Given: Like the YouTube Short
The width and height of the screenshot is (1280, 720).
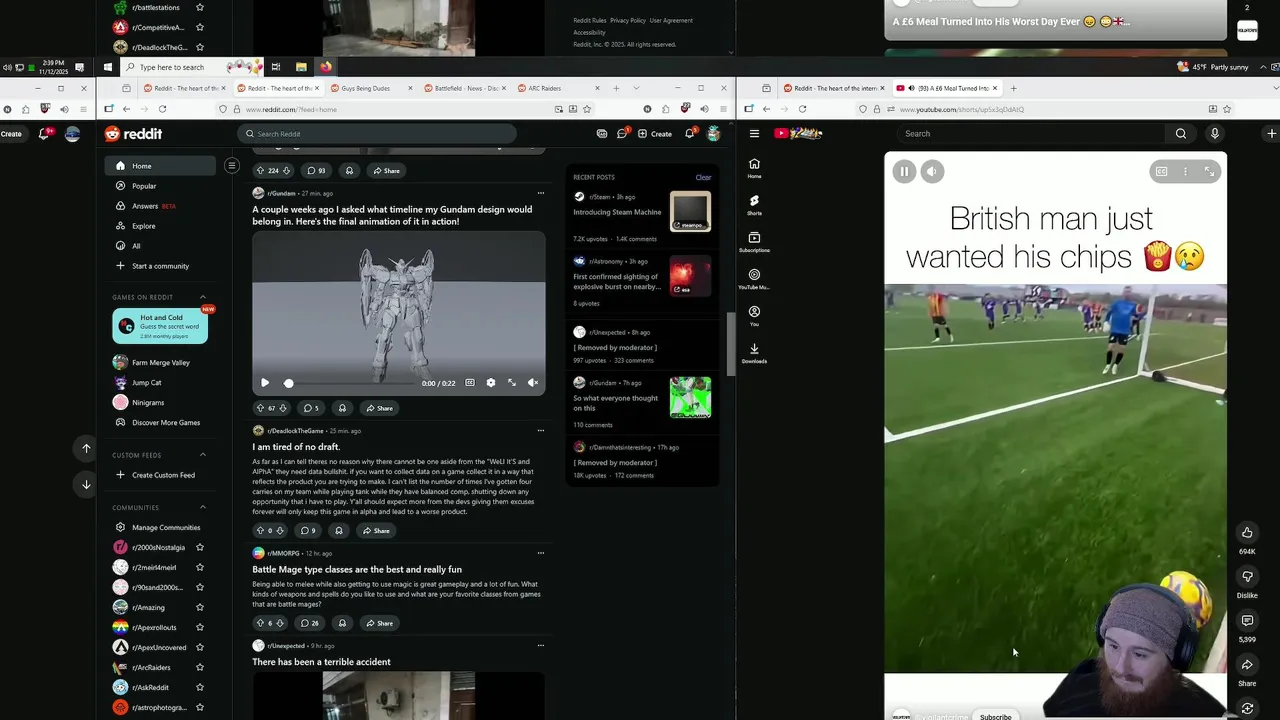Looking at the screenshot, I should click(x=1247, y=532).
